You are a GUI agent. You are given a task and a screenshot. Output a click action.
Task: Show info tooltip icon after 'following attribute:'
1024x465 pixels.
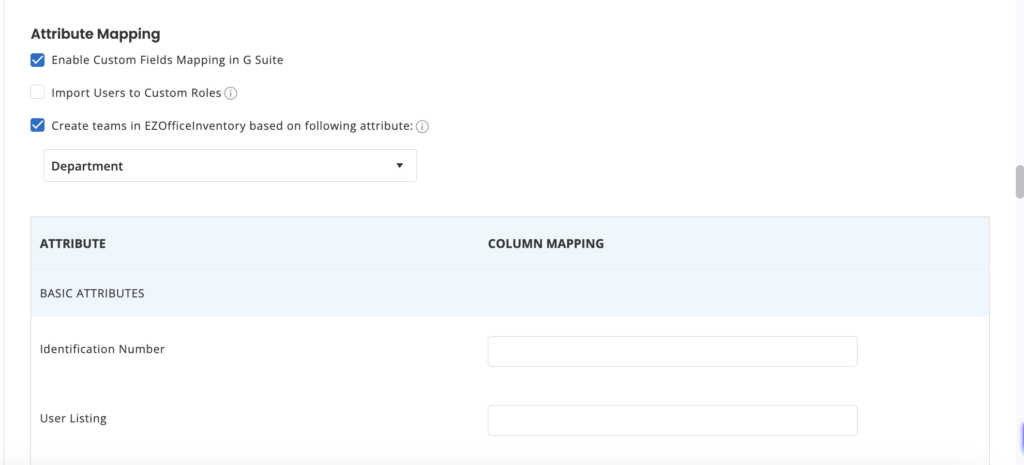423,127
